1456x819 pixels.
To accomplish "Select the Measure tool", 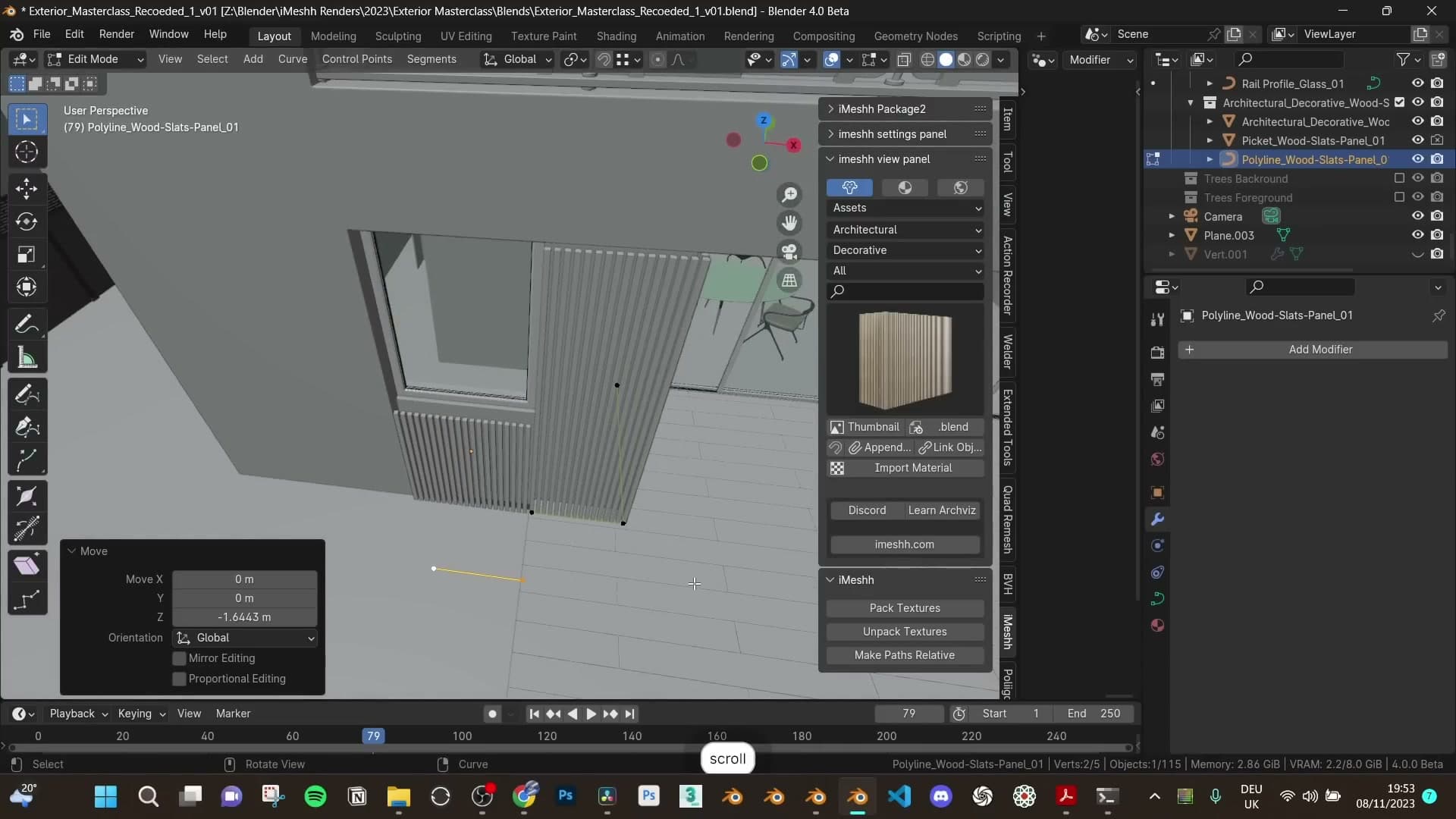I will pyautogui.click(x=27, y=357).
